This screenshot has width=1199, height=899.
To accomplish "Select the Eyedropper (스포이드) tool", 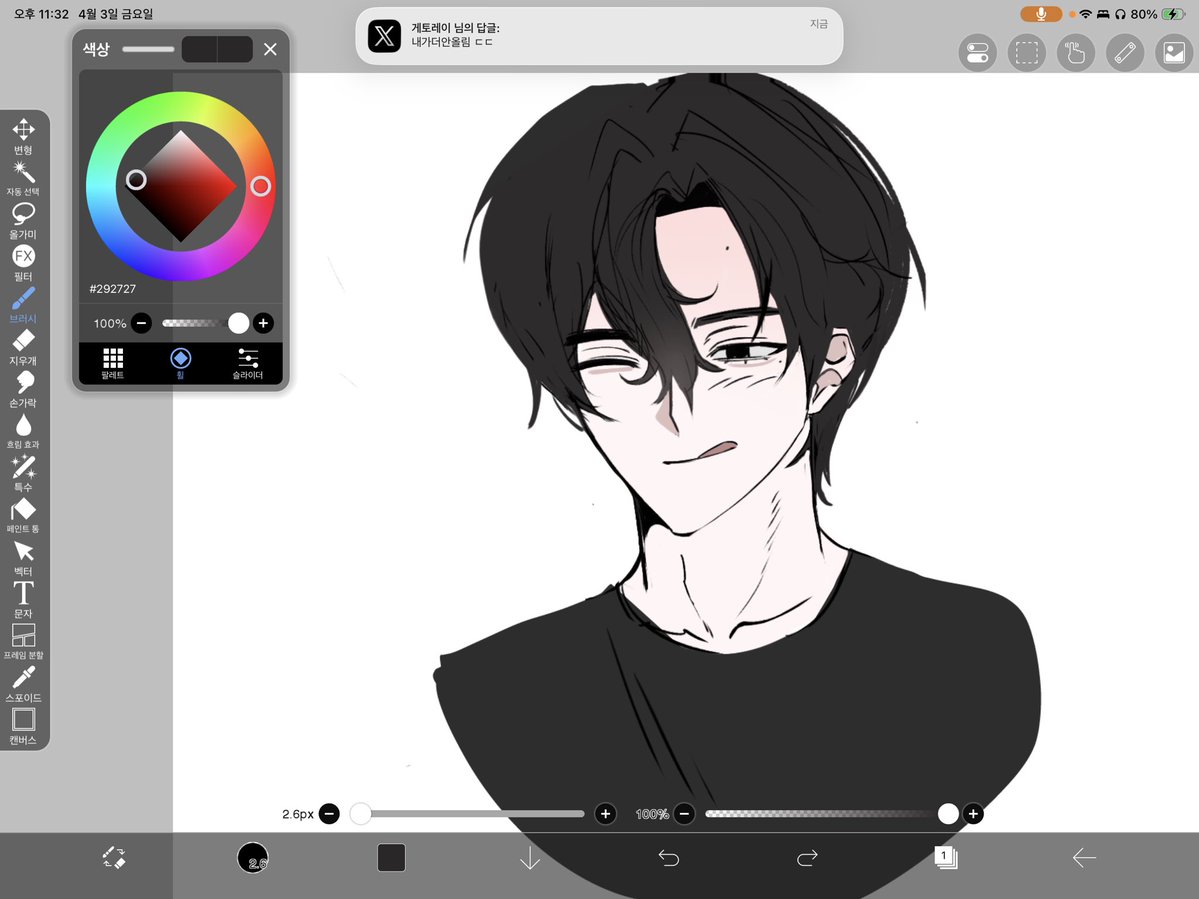I will pyautogui.click(x=23, y=684).
